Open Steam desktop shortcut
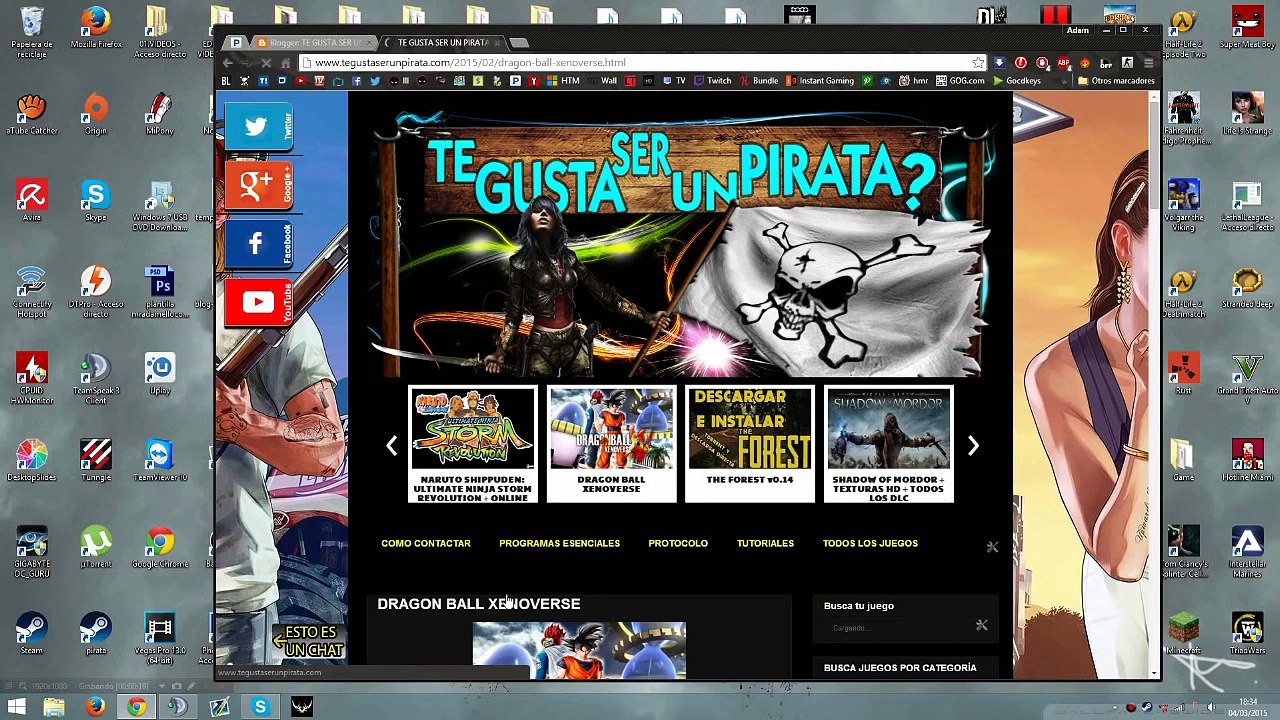1280x720 pixels. 32,633
